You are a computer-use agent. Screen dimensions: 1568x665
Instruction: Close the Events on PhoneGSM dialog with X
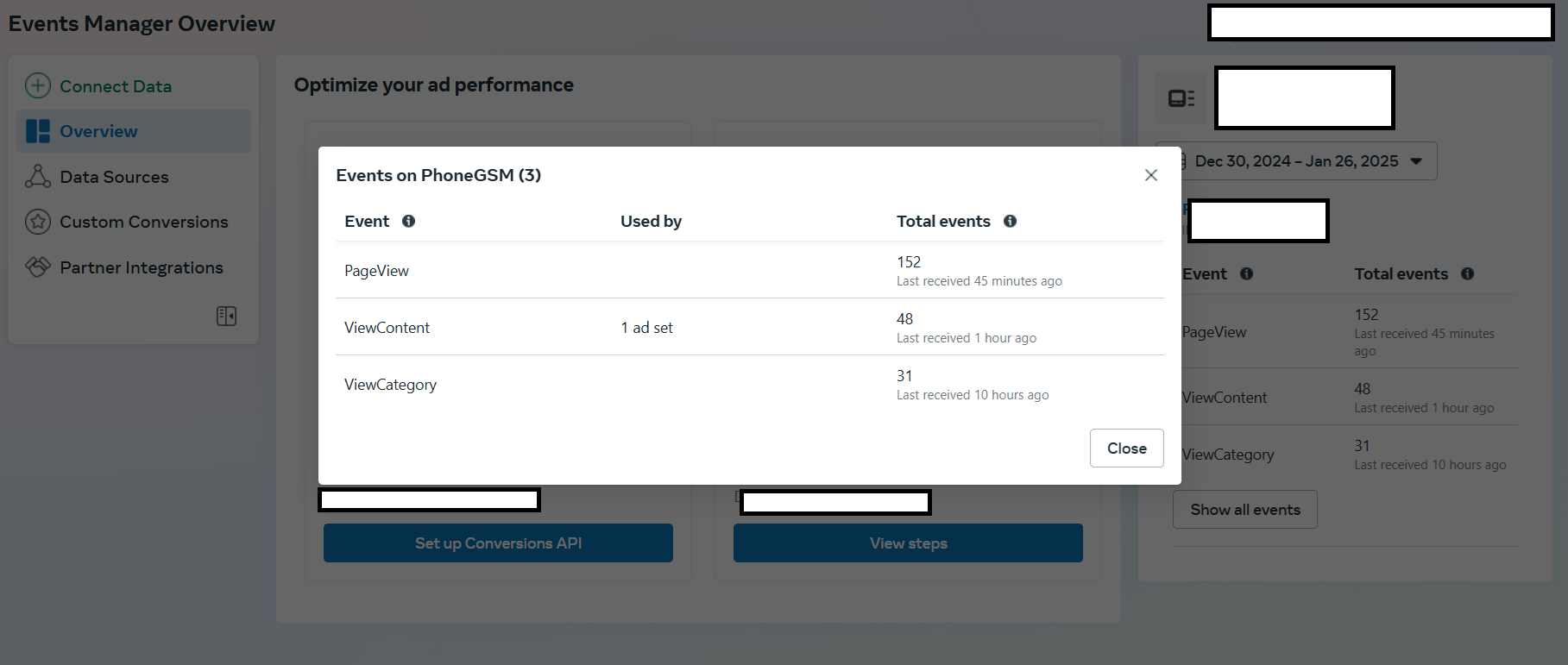[1151, 175]
